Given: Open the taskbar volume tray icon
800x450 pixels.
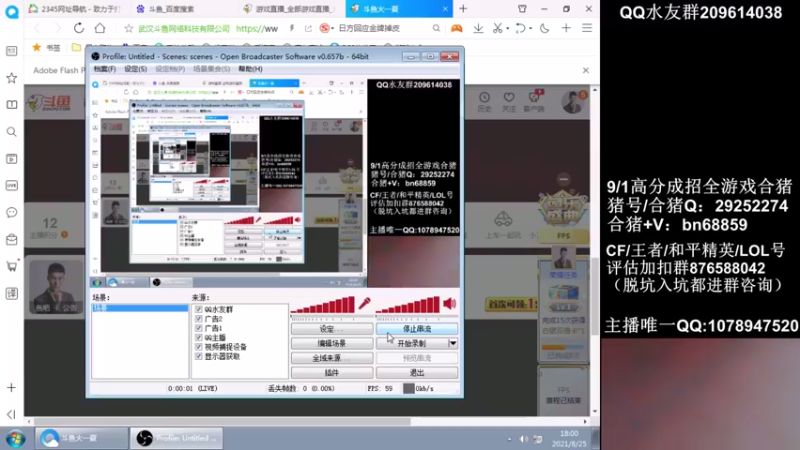Looking at the screenshot, I should tap(523, 439).
